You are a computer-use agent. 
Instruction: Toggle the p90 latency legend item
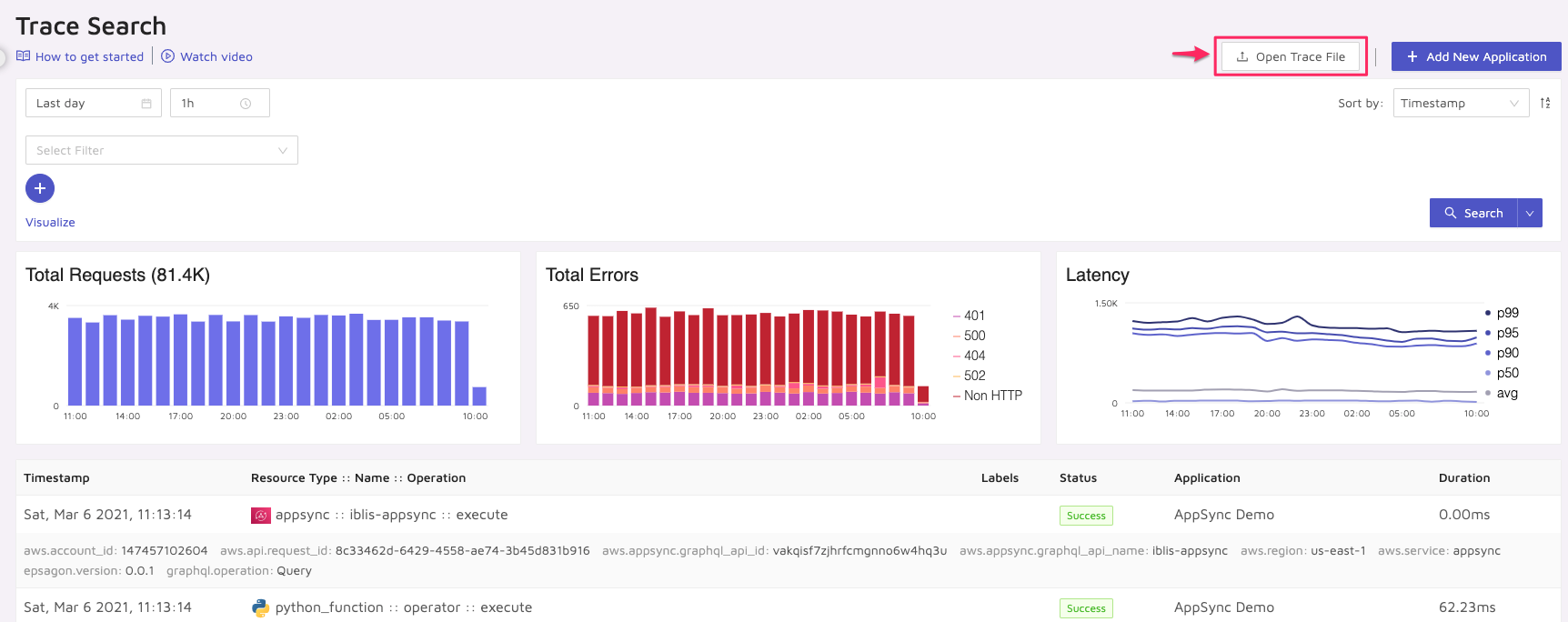click(x=1503, y=353)
